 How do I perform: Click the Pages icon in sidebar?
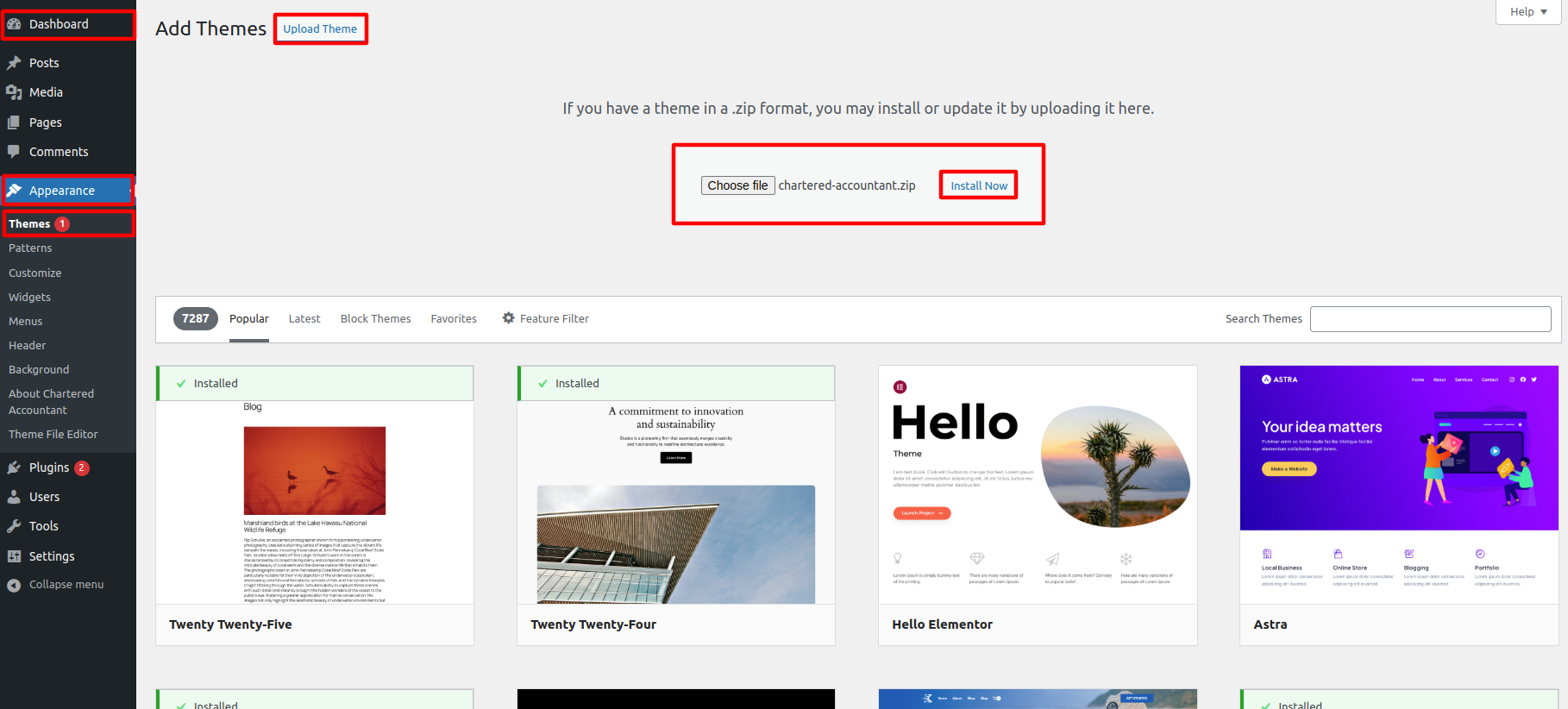coord(14,122)
